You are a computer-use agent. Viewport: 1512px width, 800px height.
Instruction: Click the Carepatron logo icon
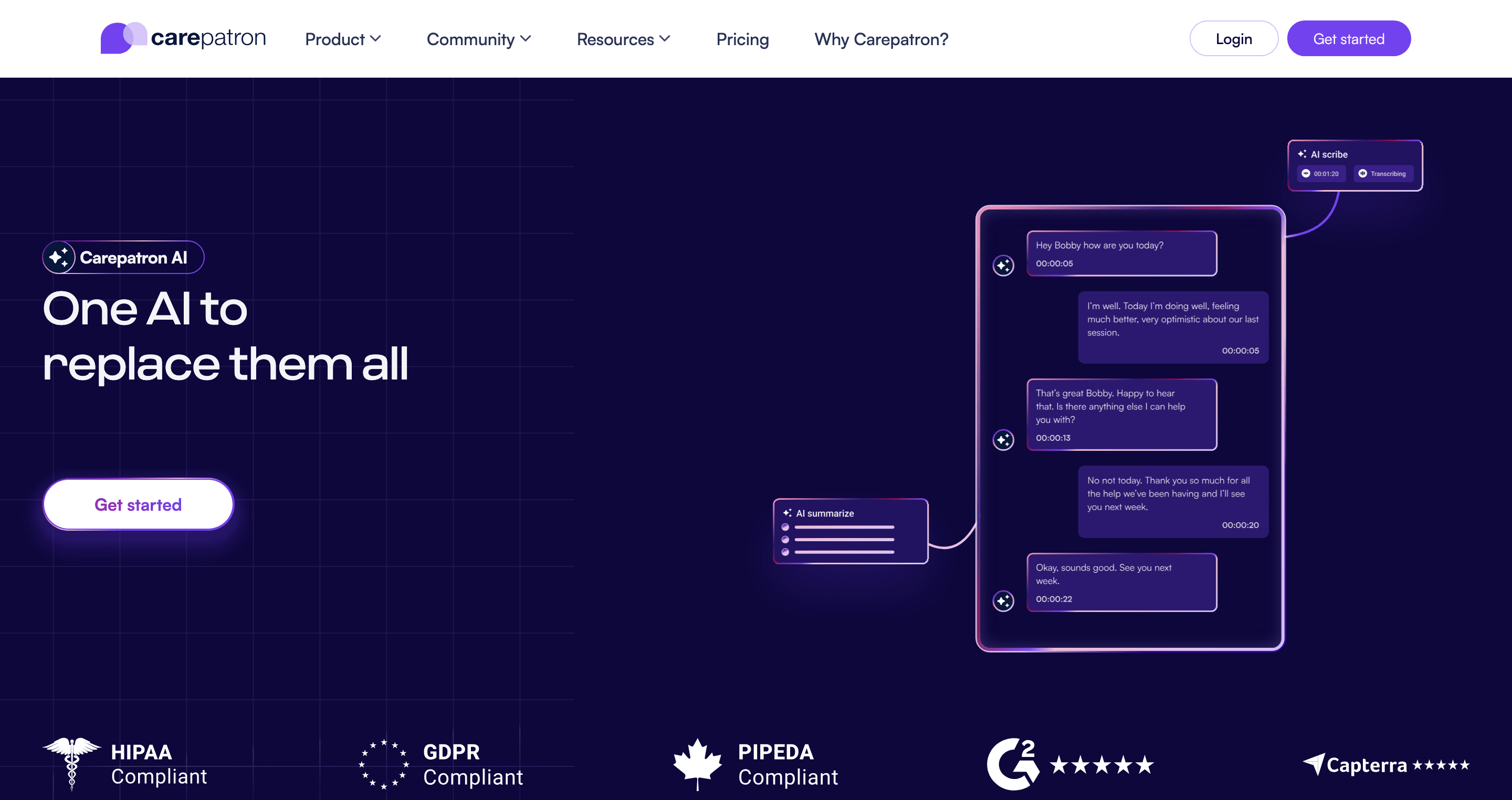[123, 38]
